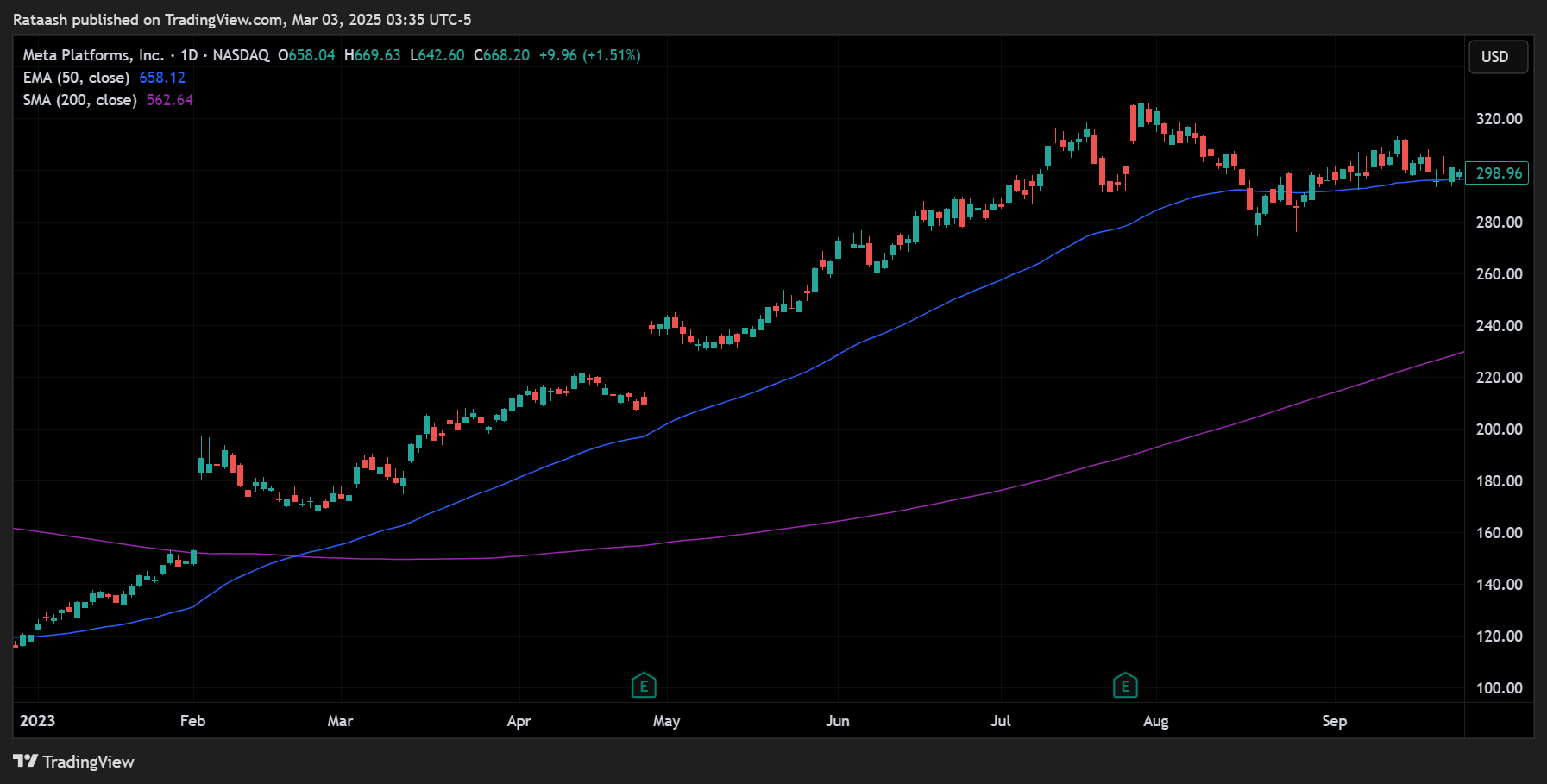
Task: Click the 300.00-level gridline price 260.00 label
Action: 1499,274
